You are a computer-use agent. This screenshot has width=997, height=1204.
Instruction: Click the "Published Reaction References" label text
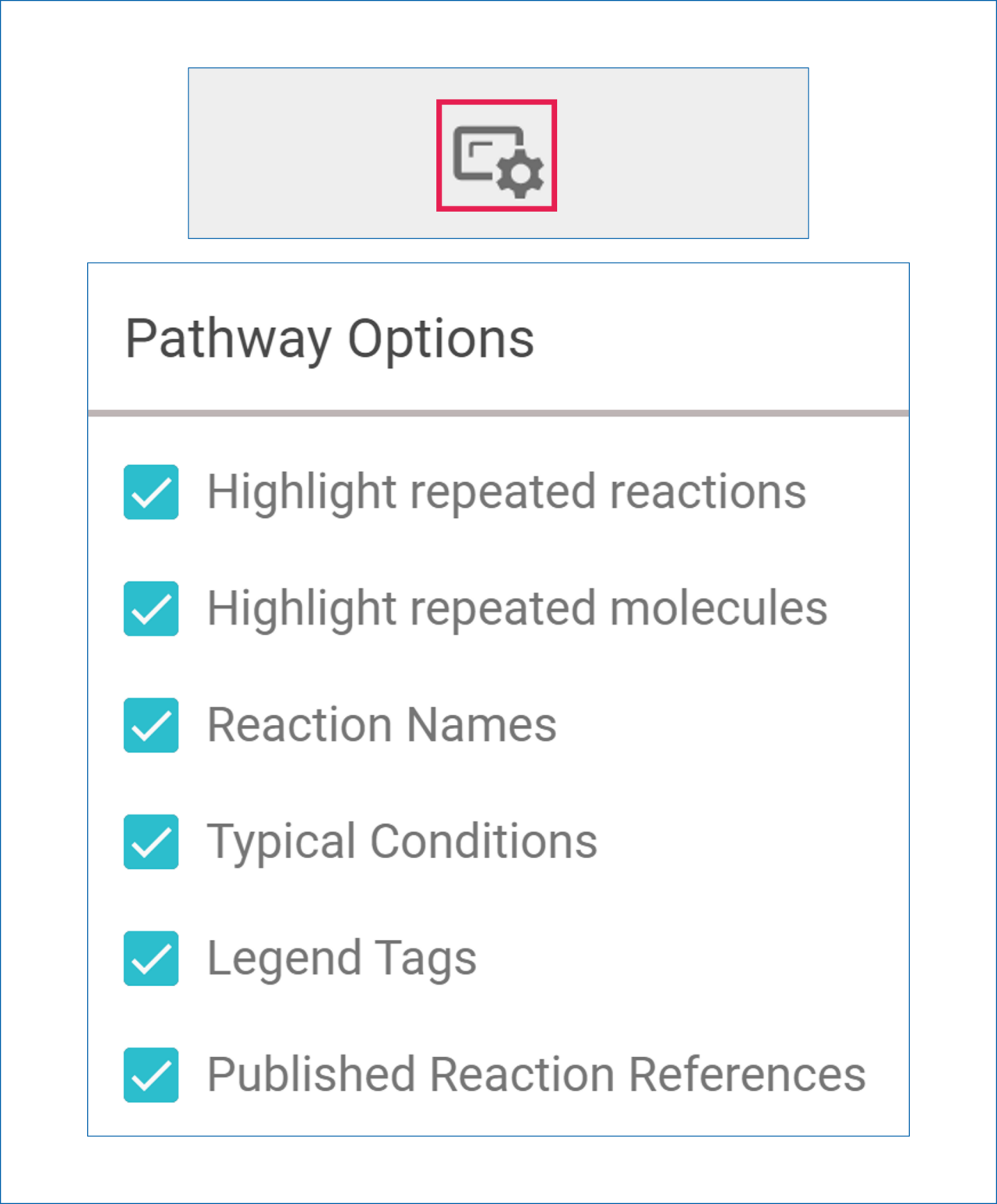[x=536, y=1075]
